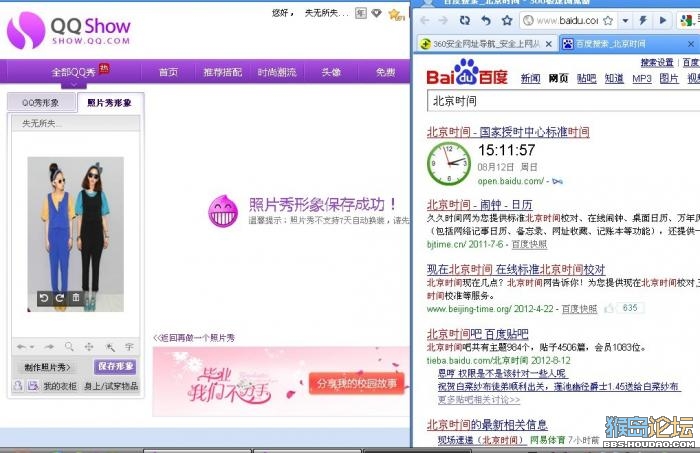Expand the 全部QQ秀 dropdown menu
This screenshot has height=453, width=700.
coord(73,84)
